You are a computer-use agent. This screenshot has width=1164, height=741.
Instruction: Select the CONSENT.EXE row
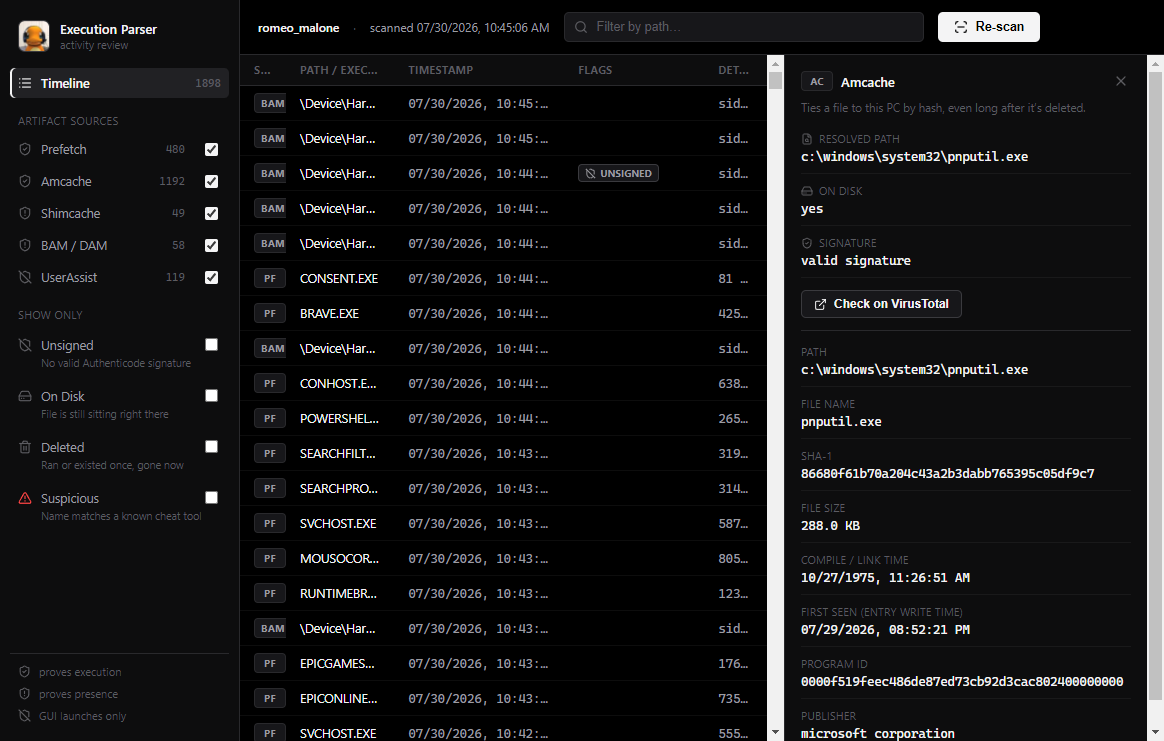pos(503,278)
